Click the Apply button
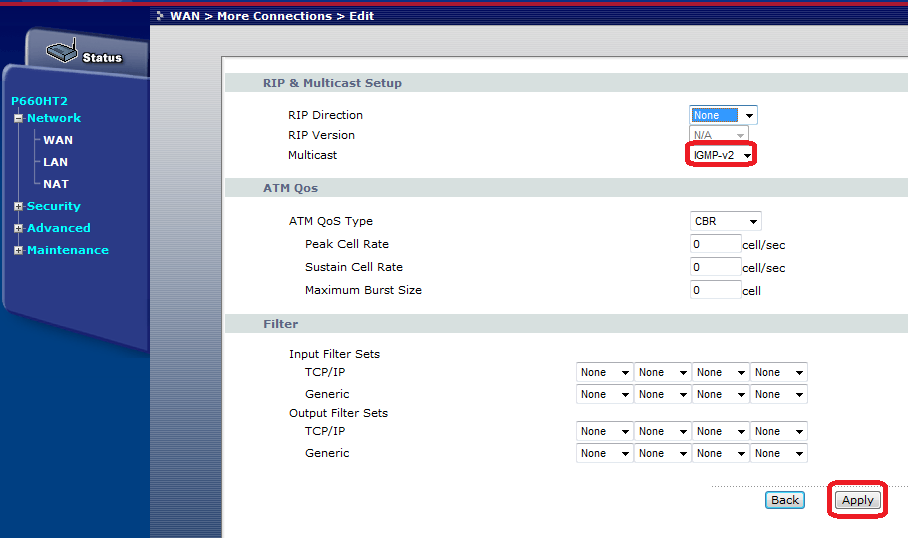908x538 pixels. [x=858, y=500]
